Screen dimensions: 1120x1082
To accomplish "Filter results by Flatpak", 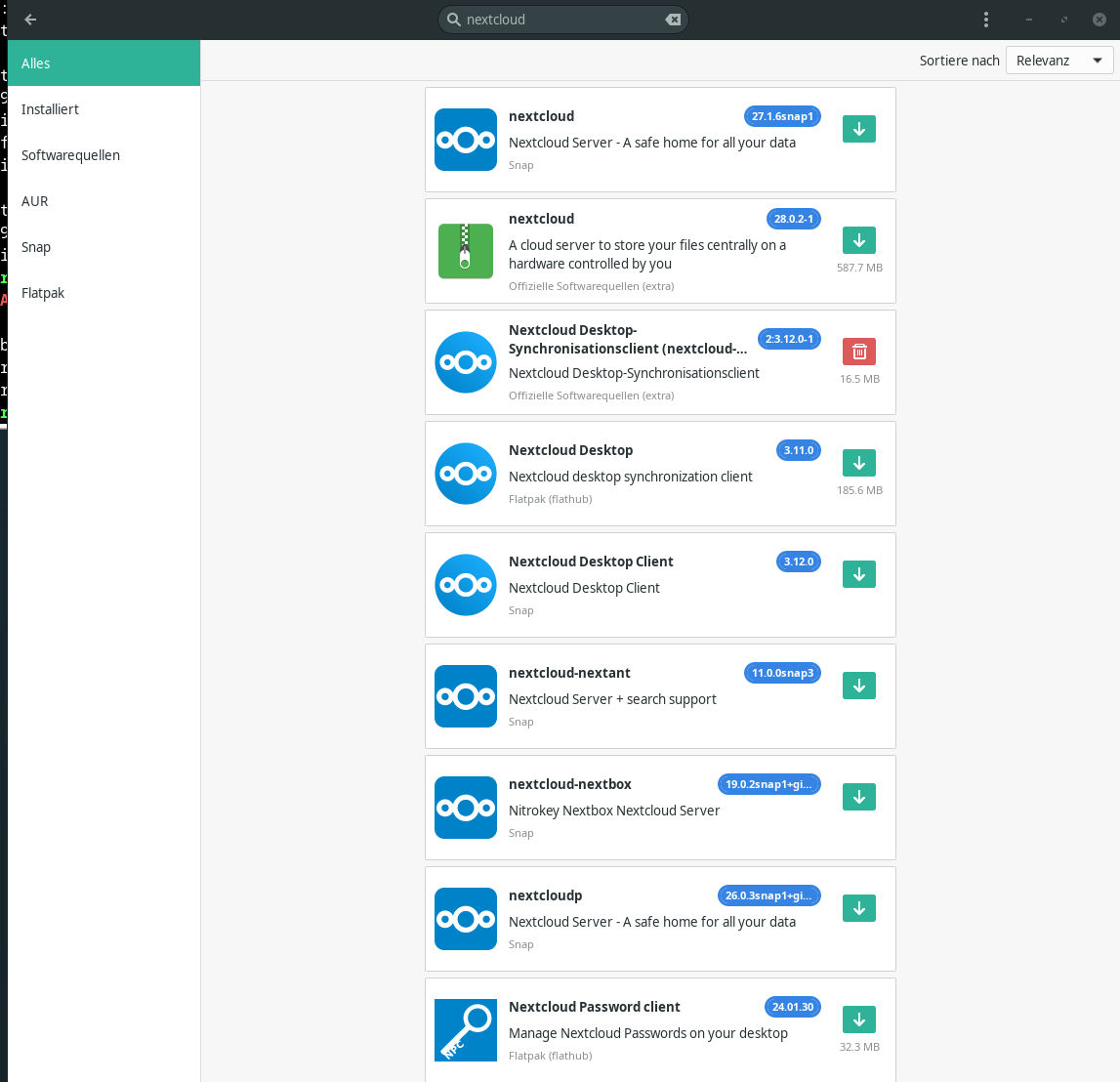I will pyautogui.click(x=104, y=293).
